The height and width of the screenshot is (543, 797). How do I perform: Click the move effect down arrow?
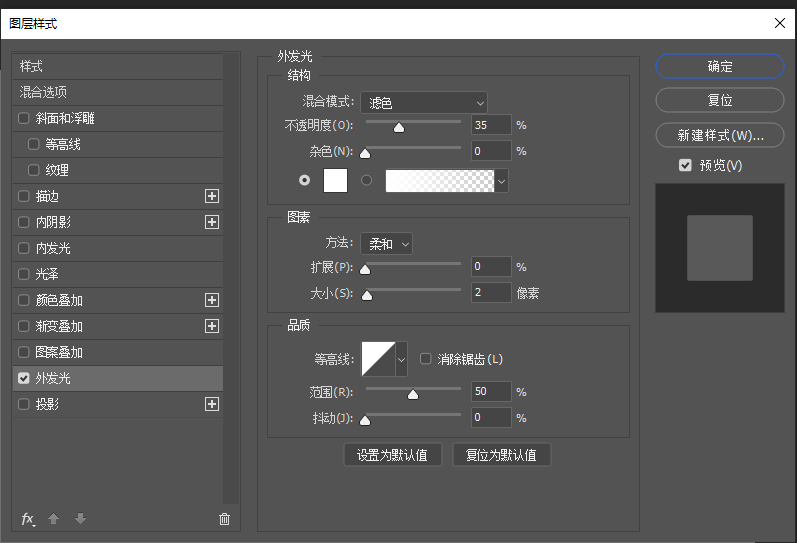tap(80, 519)
